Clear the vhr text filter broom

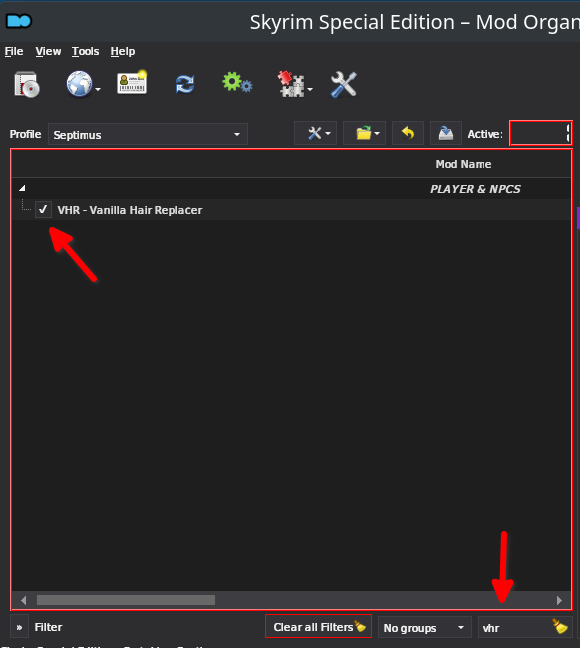coord(560,627)
